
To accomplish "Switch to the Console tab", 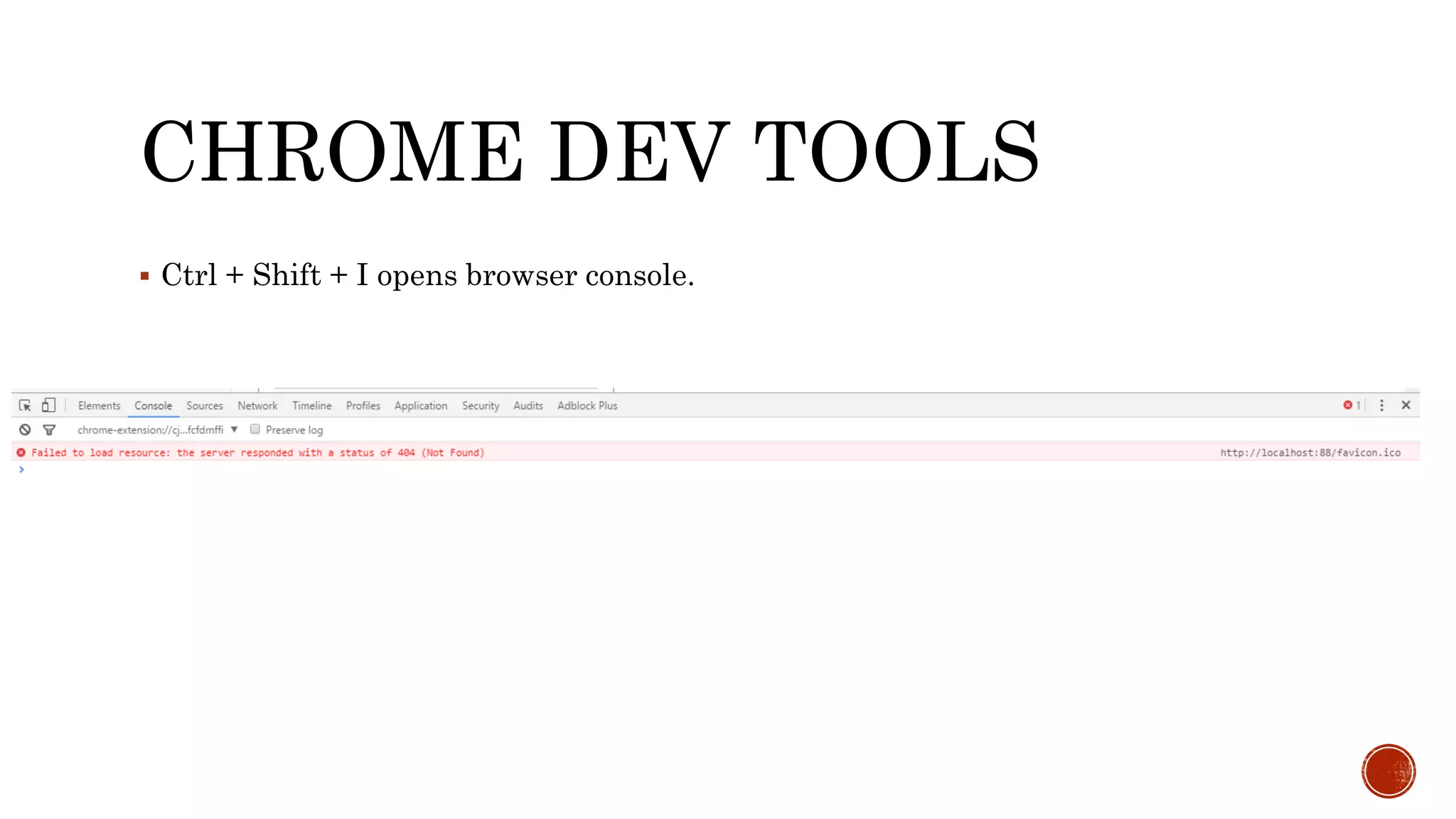I will click(153, 405).
